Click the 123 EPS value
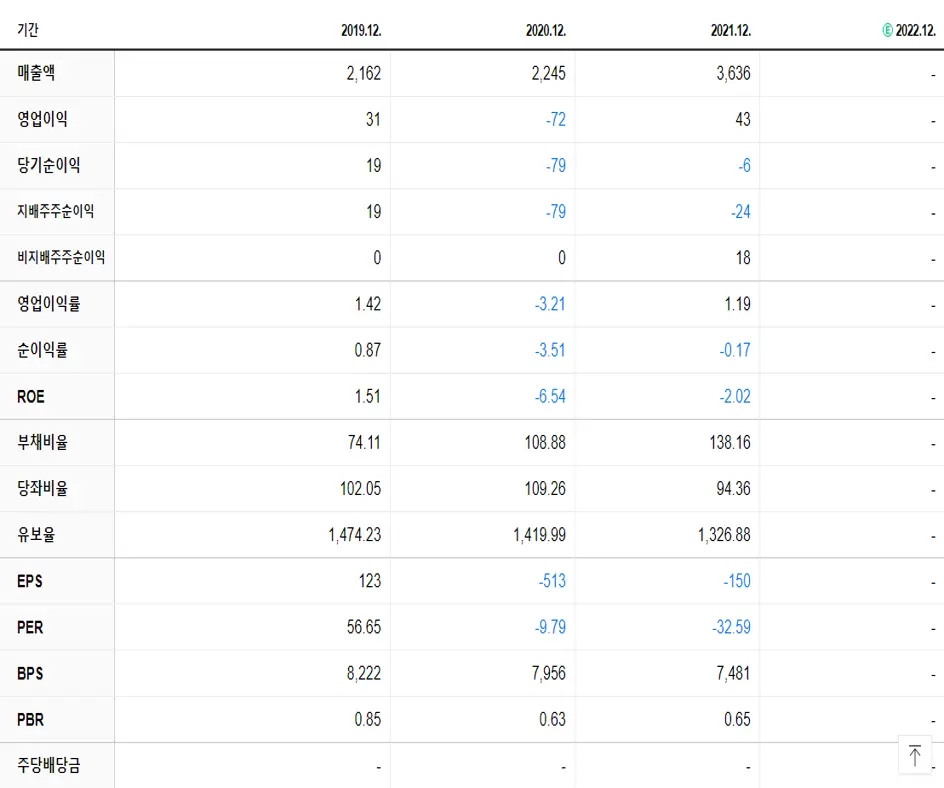 (370, 581)
